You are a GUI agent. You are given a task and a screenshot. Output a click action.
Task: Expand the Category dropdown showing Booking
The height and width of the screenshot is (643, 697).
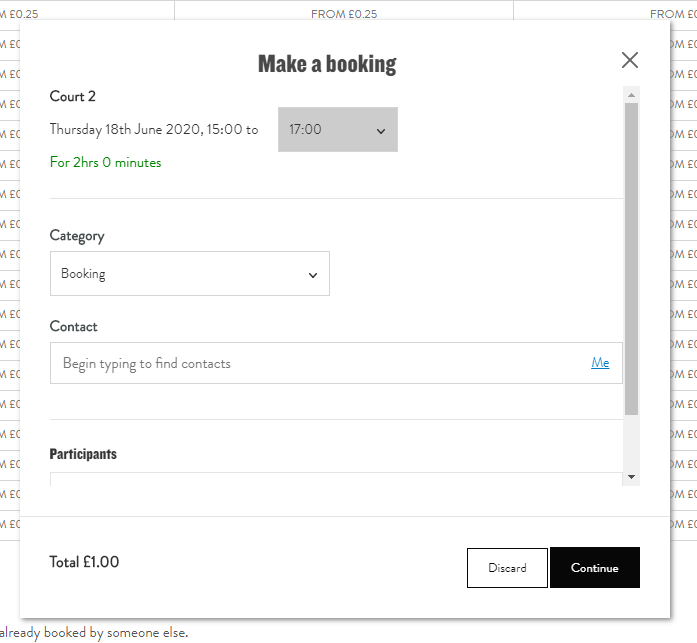point(189,274)
